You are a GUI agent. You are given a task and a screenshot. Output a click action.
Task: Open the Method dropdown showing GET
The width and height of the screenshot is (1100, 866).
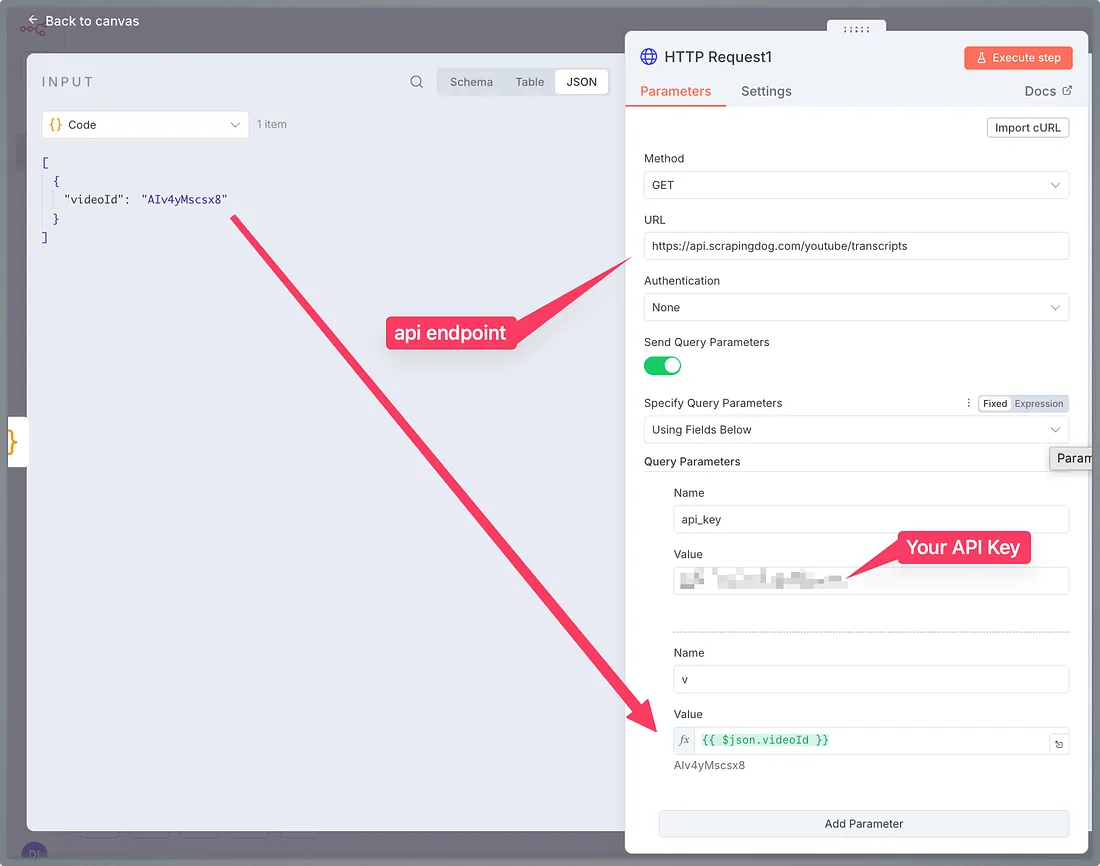(x=856, y=185)
